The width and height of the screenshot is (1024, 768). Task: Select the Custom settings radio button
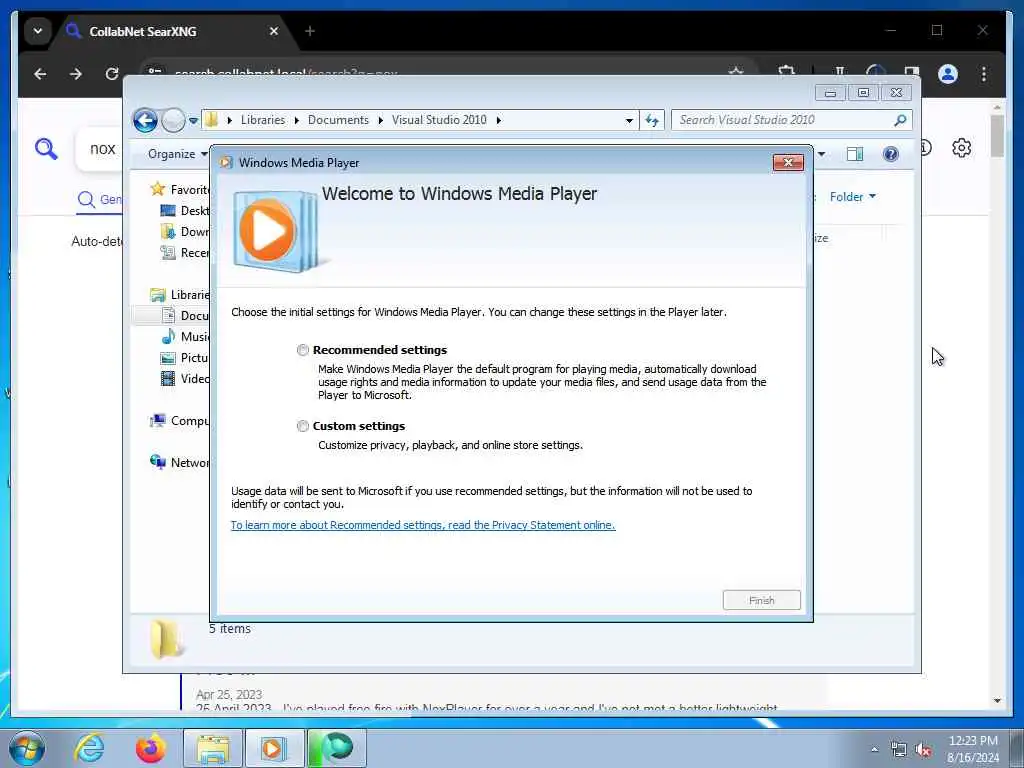coord(302,426)
